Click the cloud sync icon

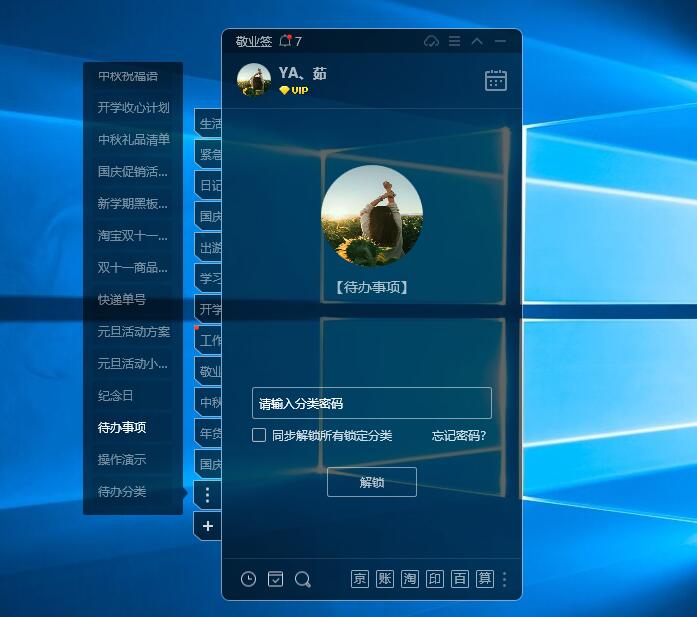(x=431, y=41)
